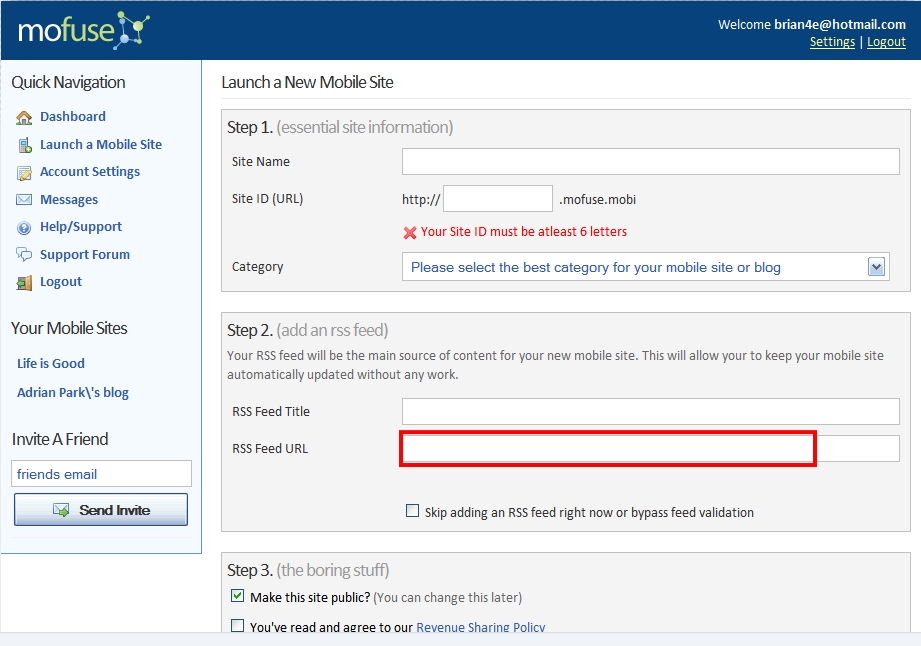Click the mofuse logo
This screenshot has width=921, height=646.
[x=84, y=30]
